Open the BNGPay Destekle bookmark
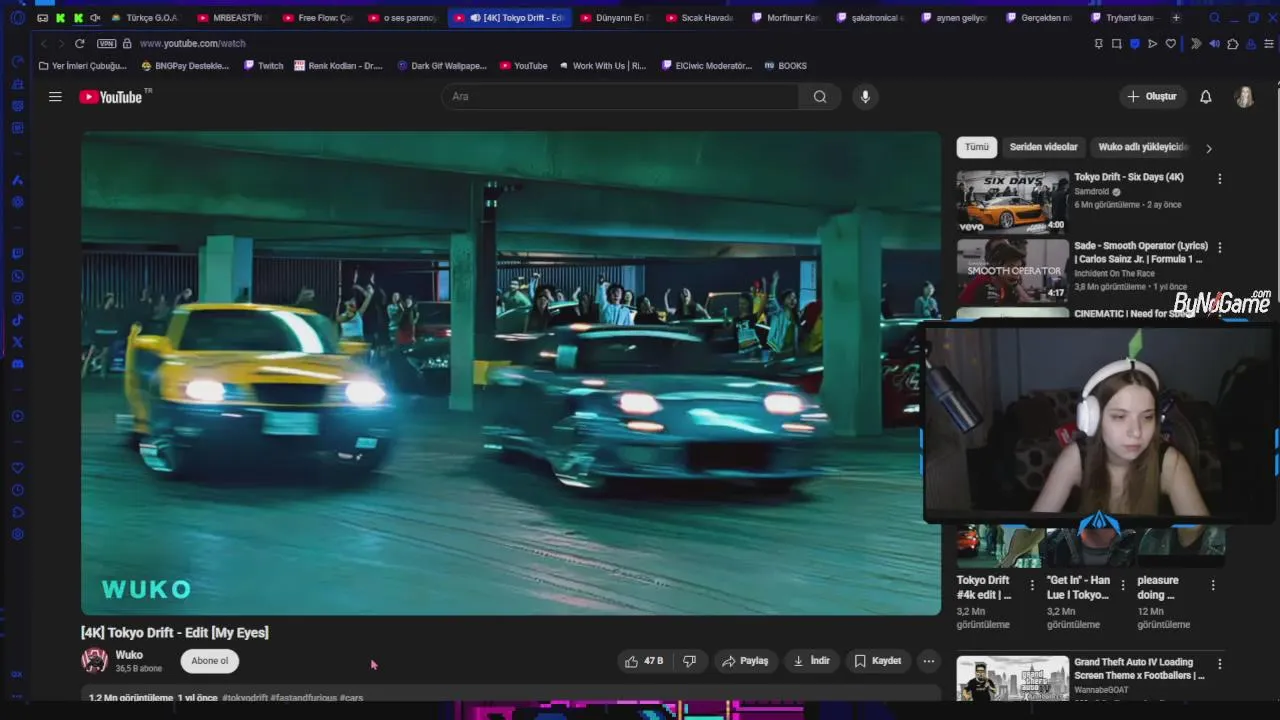 coord(186,66)
